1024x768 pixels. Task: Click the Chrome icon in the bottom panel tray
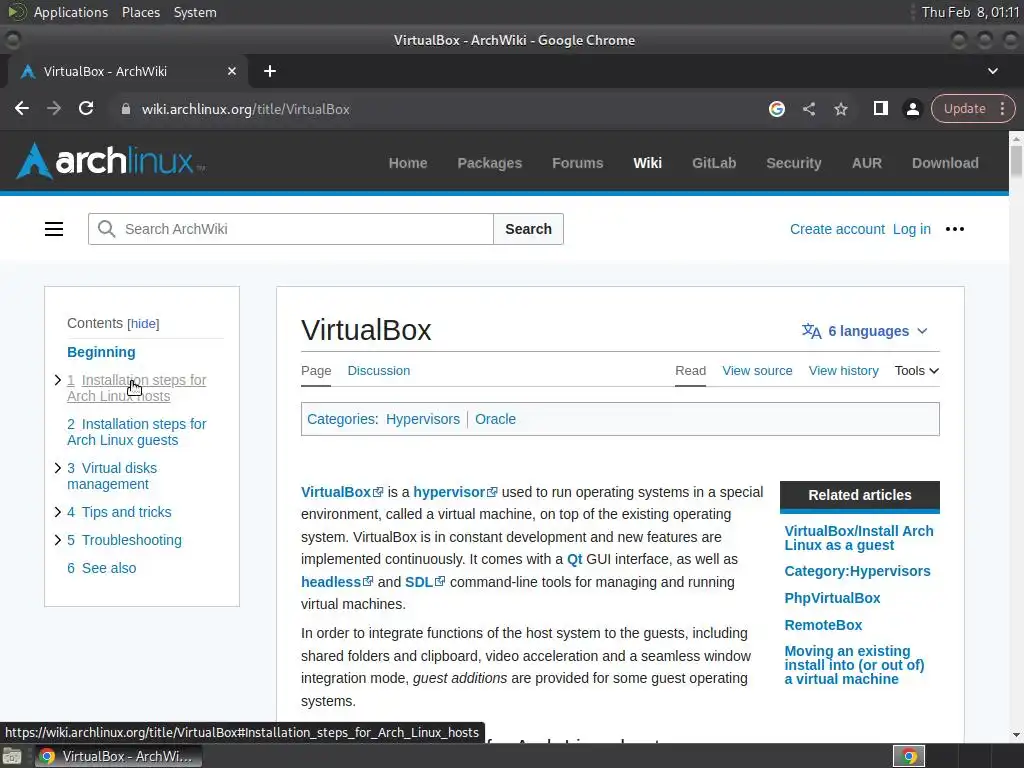909,756
